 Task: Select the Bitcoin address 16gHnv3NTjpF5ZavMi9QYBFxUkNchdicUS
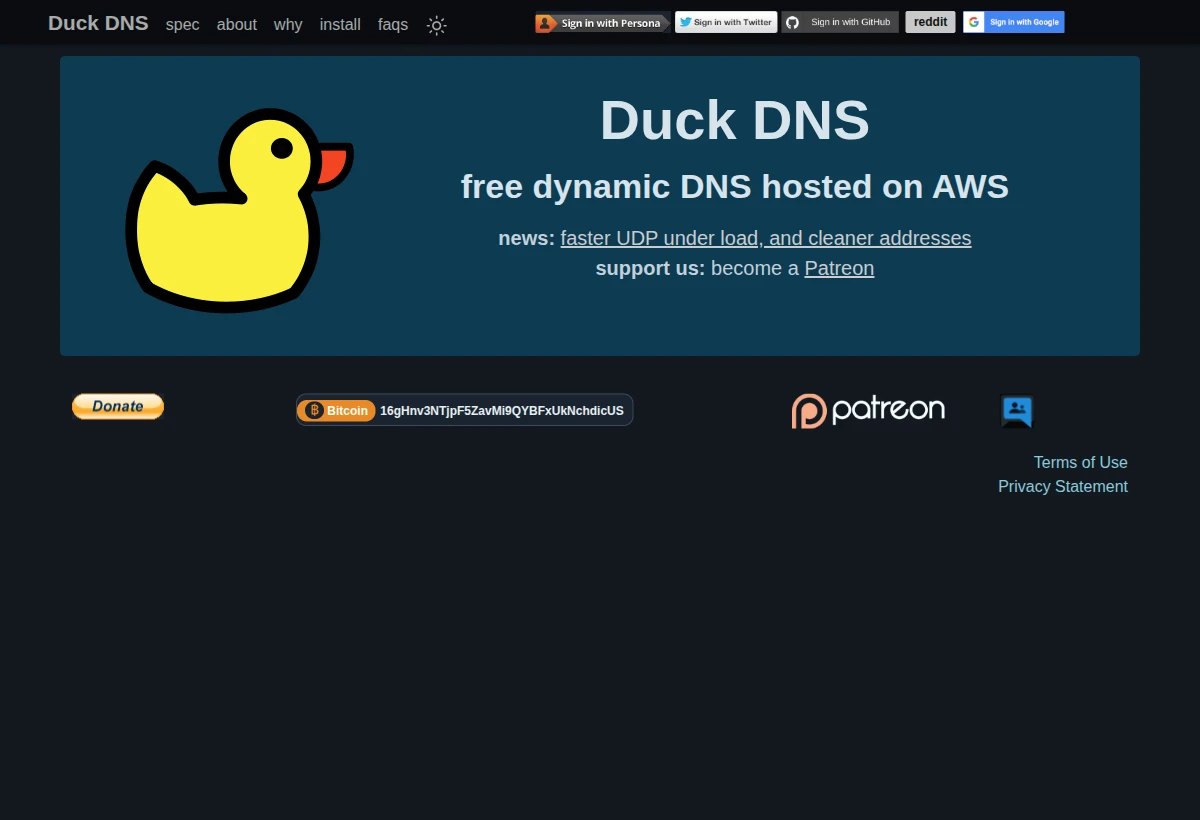tap(502, 411)
